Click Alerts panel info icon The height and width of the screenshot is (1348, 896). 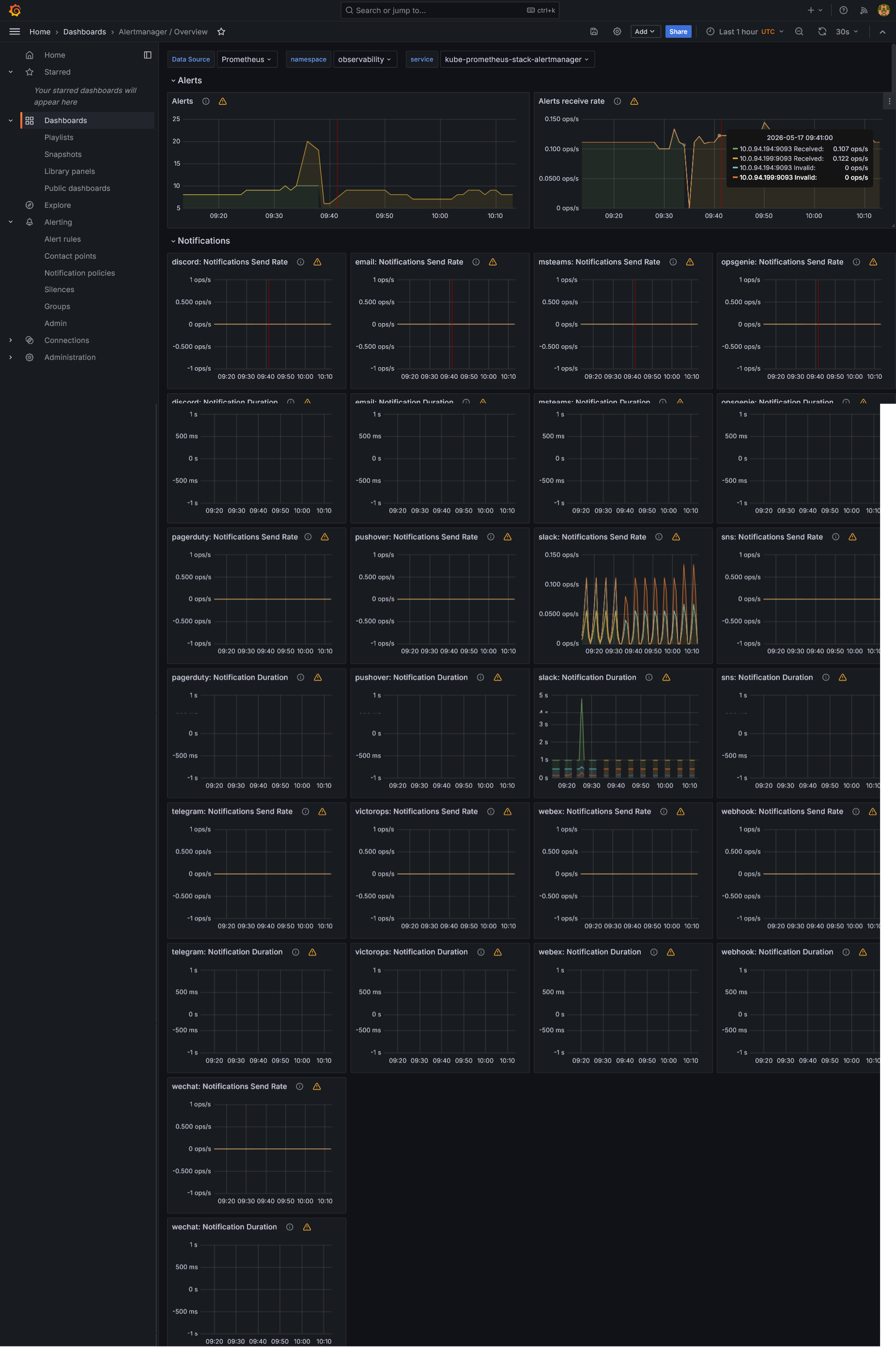click(206, 101)
